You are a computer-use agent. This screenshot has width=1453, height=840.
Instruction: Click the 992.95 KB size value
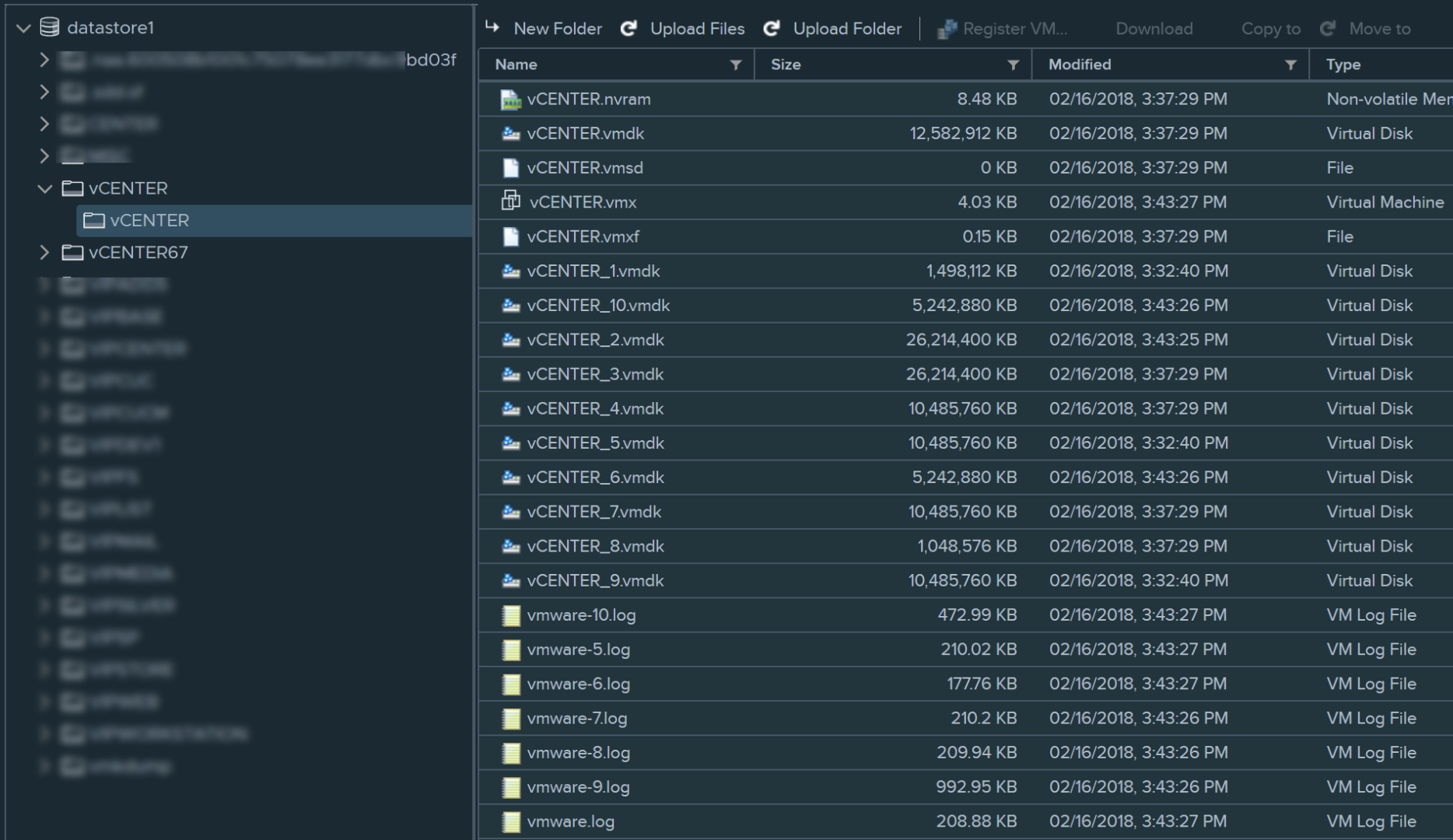pyautogui.click(x=977, y=787)
